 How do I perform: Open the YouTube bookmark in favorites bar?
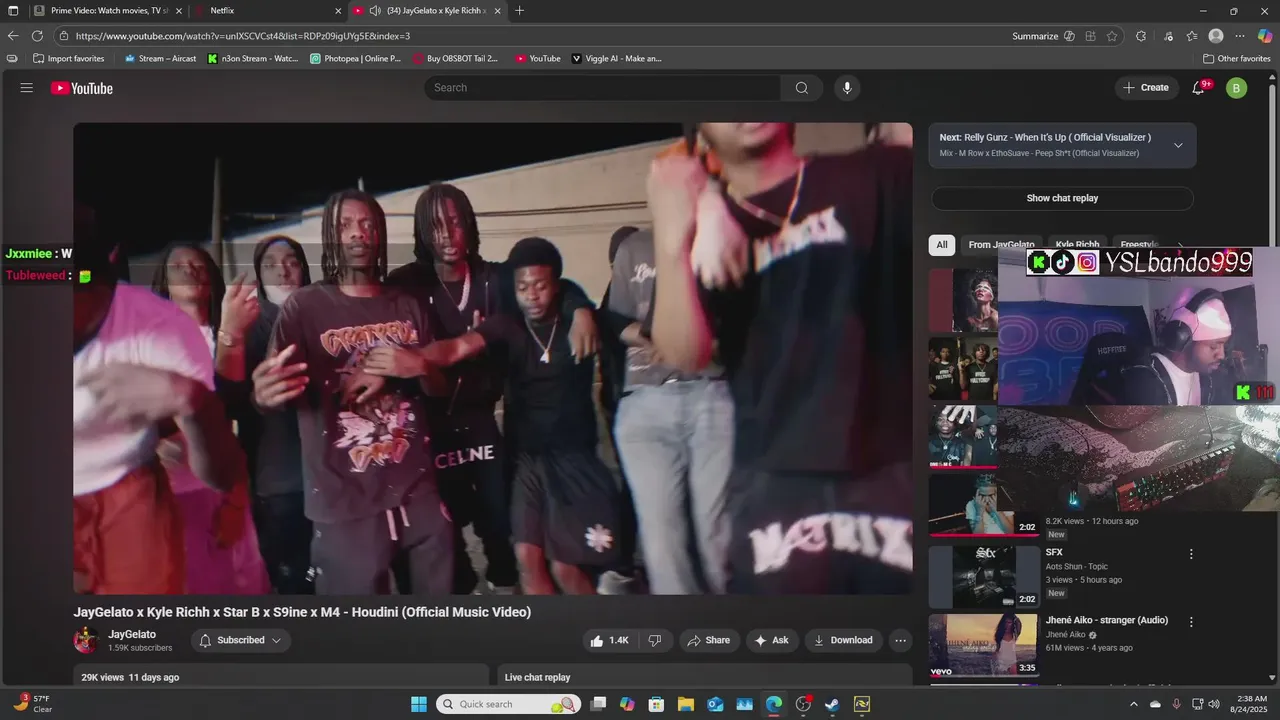tap(538, 58)
